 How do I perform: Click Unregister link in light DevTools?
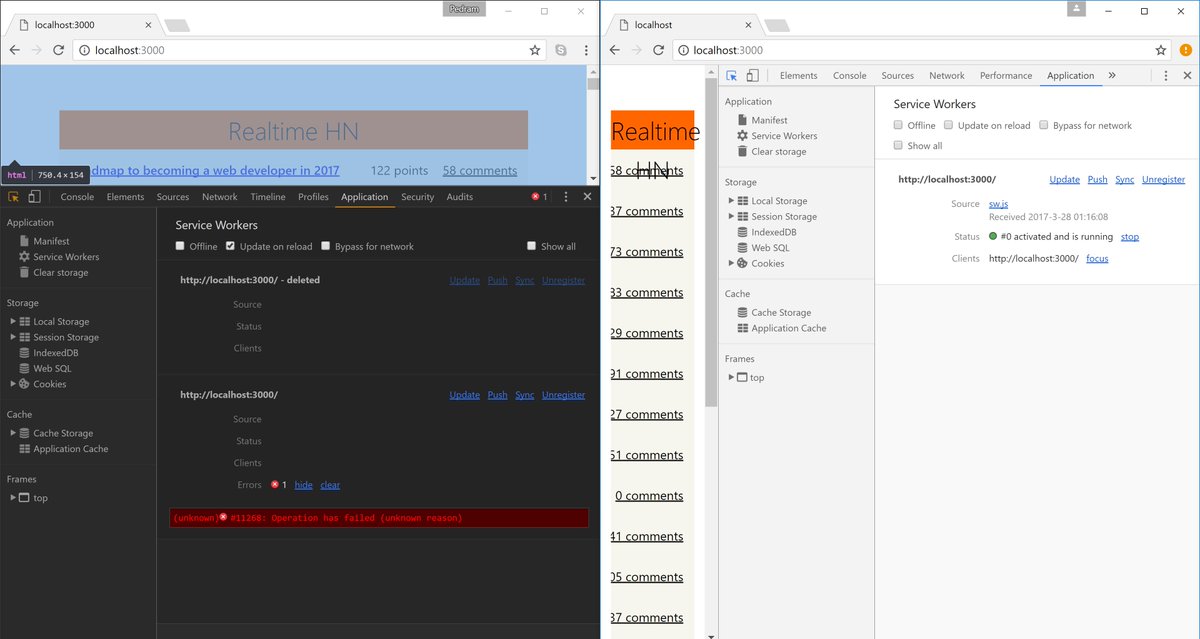click(x=1163, y=179)
